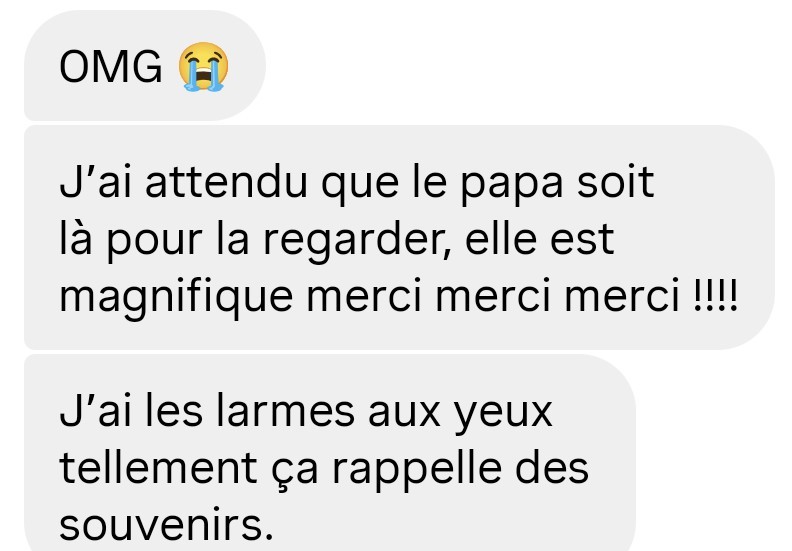Click the word "yeux"
The width and height of the screenshot is (792, 551).
[x=503, y=416]
